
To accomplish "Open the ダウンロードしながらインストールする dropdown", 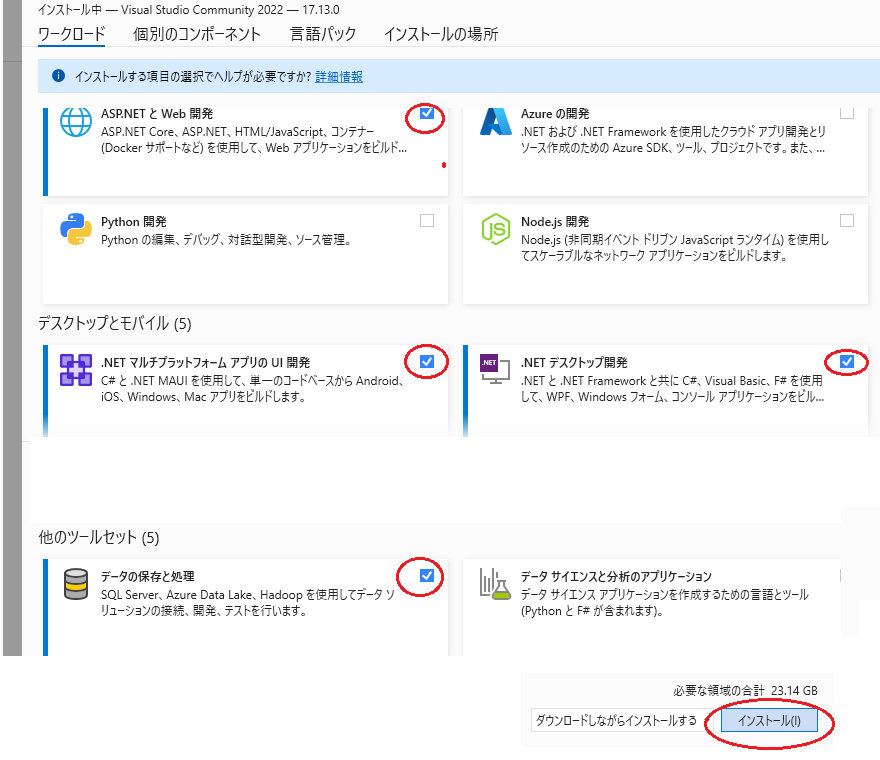I will (x=614, y=720).
